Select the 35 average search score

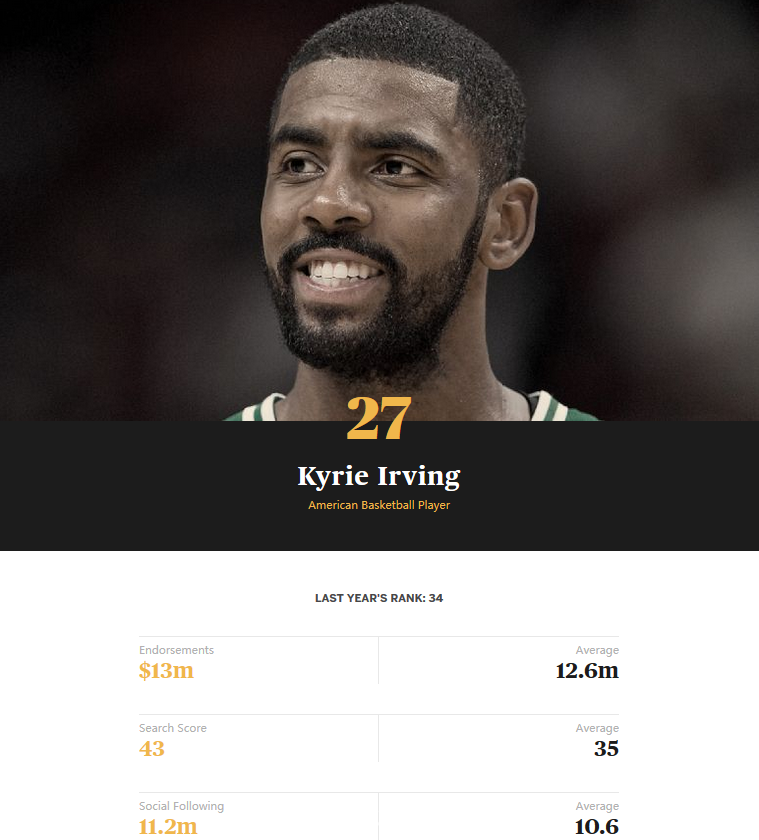[x=606, y=749]
